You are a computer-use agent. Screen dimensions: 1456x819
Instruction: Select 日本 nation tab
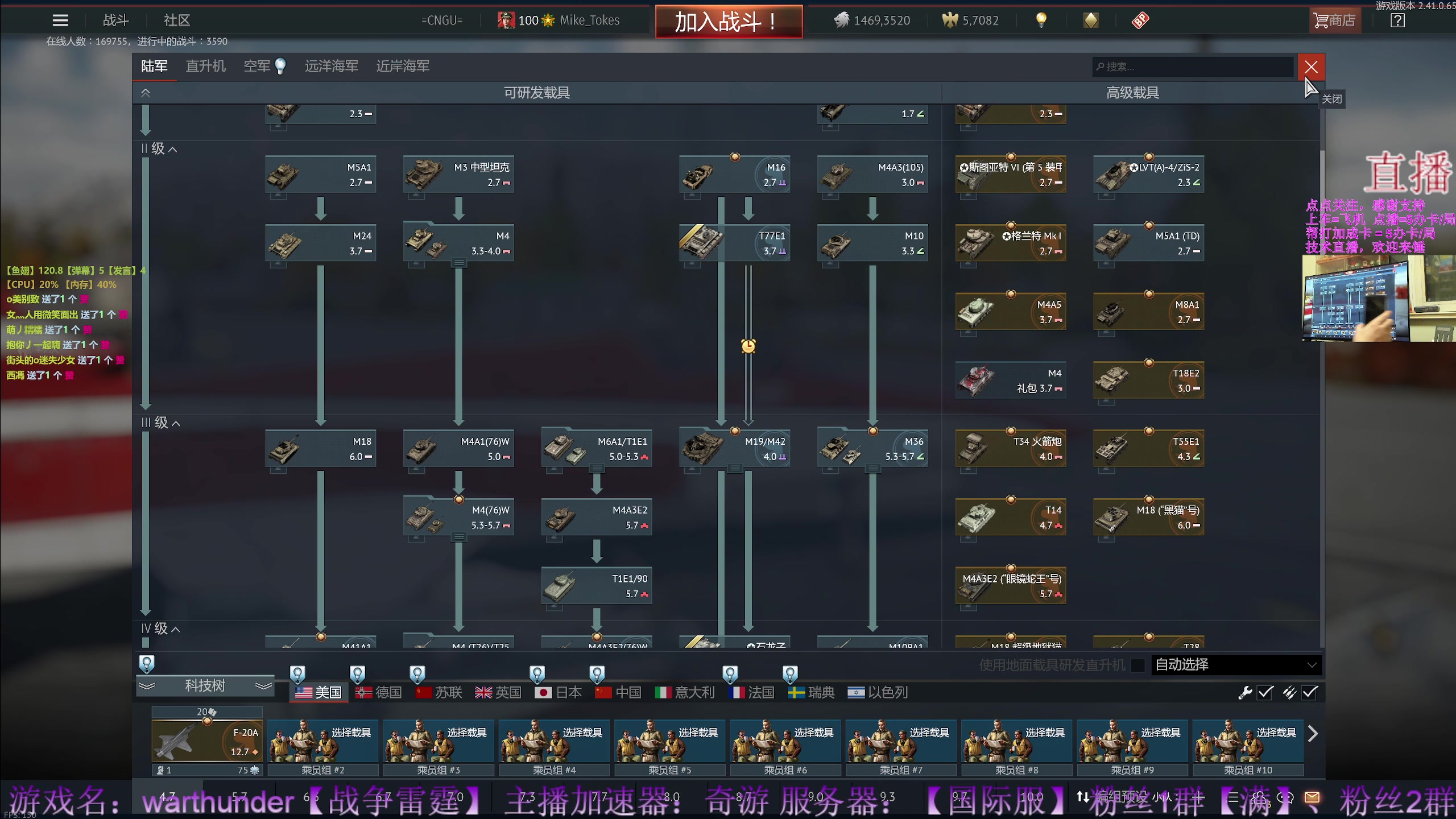(x=559, y=693)
